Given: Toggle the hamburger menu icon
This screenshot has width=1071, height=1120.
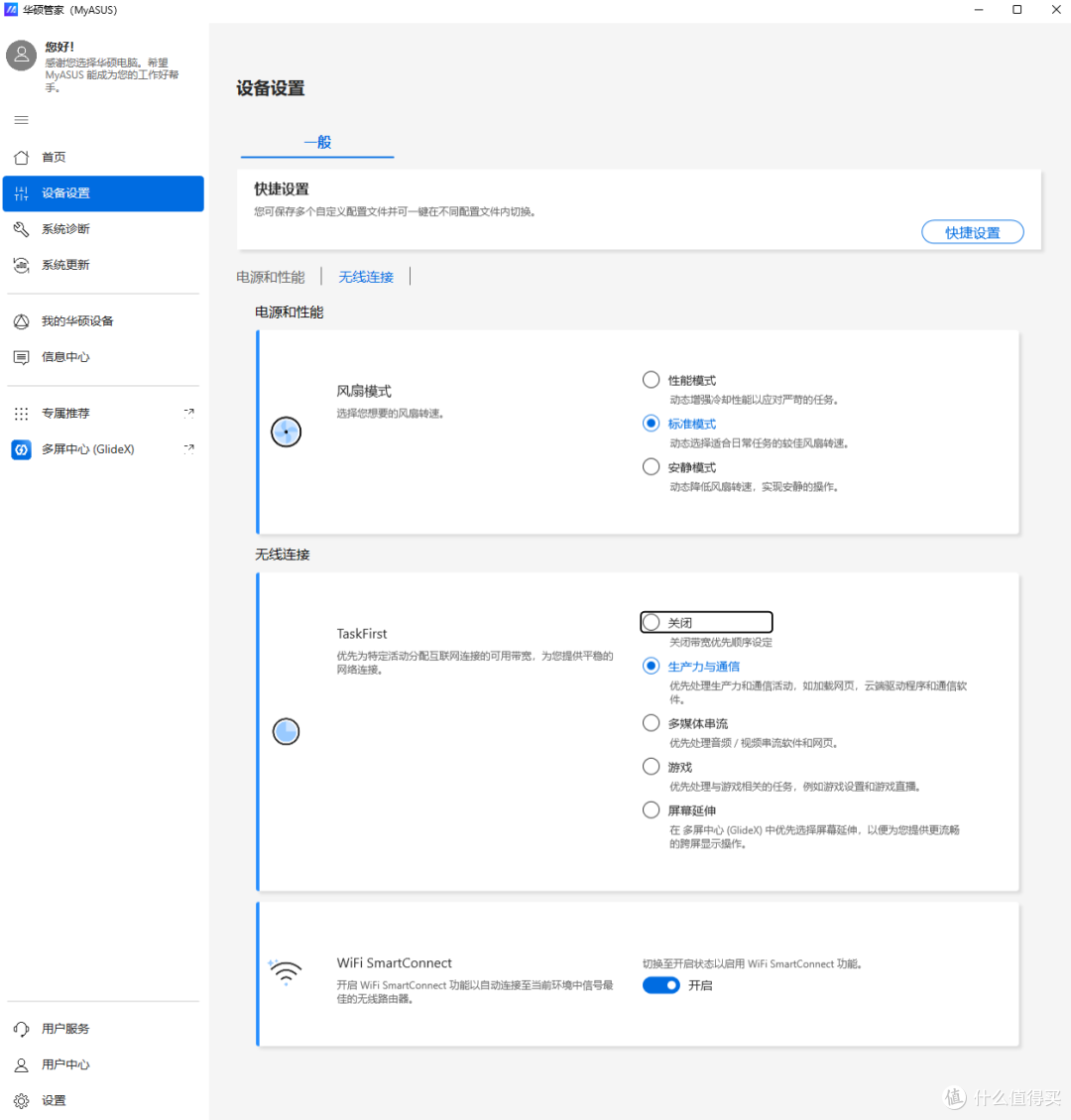Looking at the screenshot, I should click(x=22, y=120).
